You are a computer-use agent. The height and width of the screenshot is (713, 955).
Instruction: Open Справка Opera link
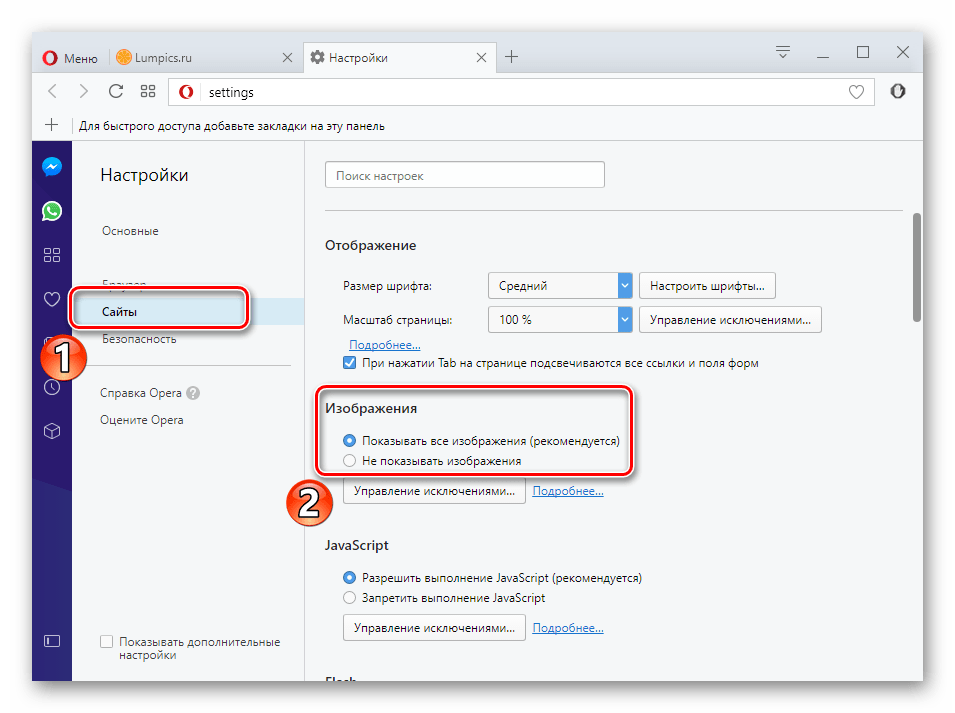[141, 393]
